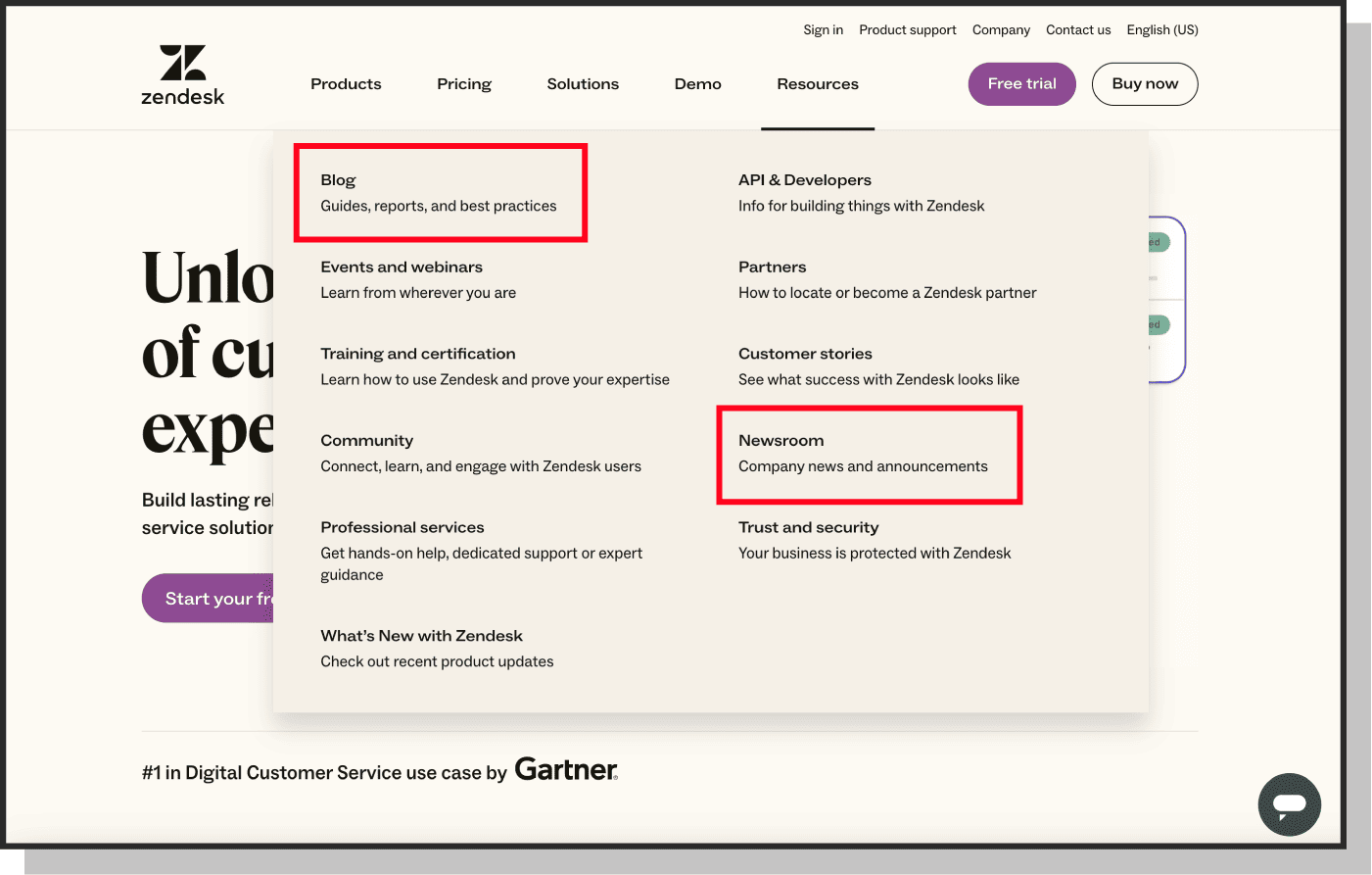Screen dimensions: 1372x875
Task: Click 'Your business is protected with Zendesk'
Action: click(x=875, y=554)
